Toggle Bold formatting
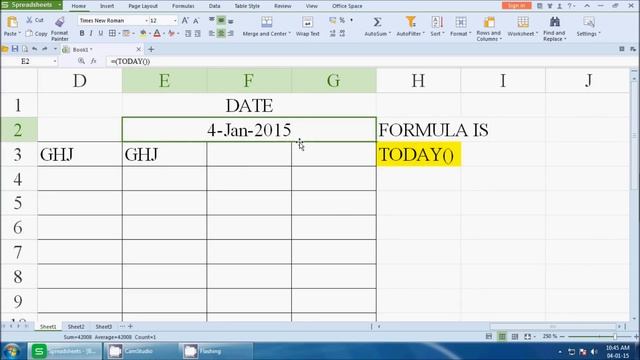Viewport: 640px width, 360px height. click(x=82, y=33)
